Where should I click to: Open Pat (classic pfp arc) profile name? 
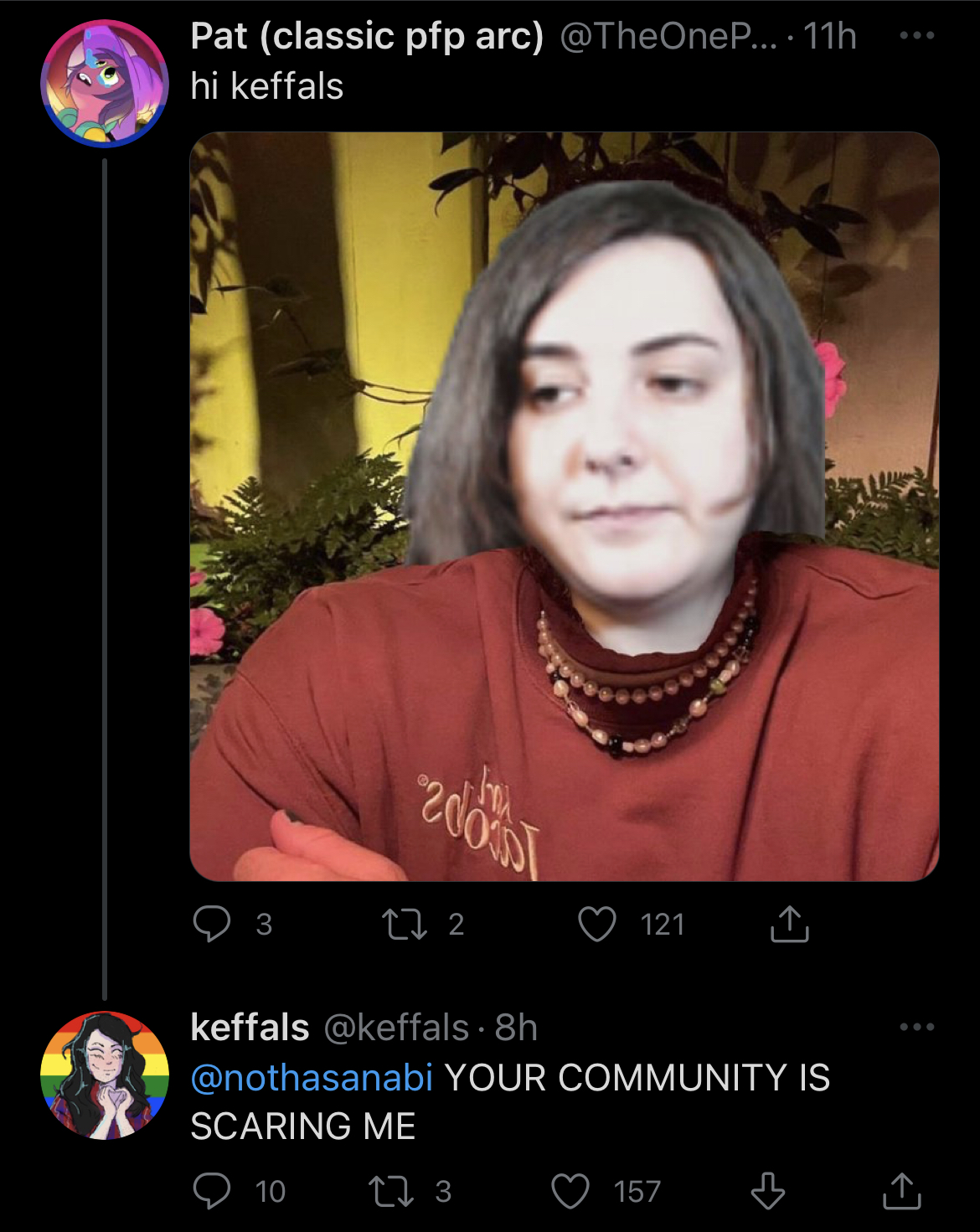(367, 36)
